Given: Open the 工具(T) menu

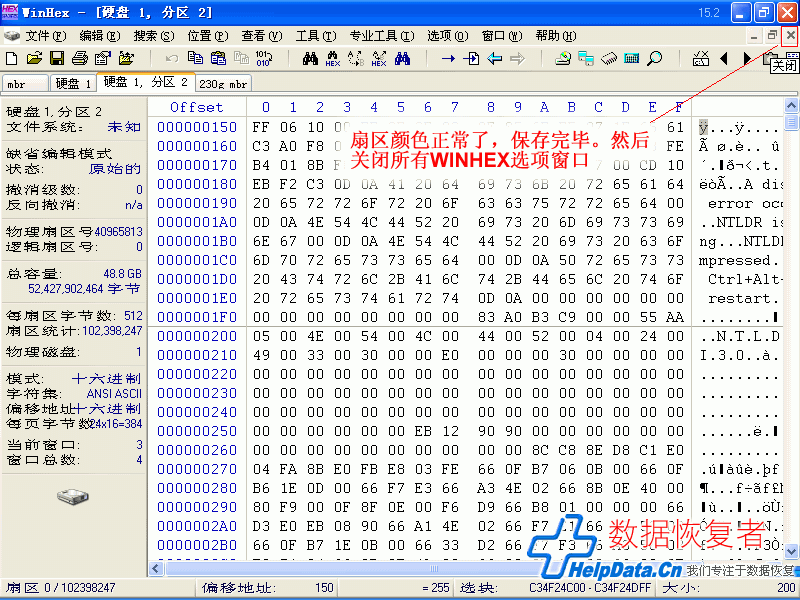Looking at the screenshot, I should 316,36.
